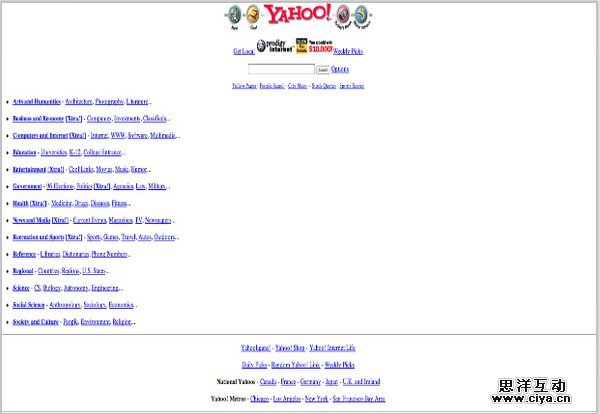Open the Computers and Internet category

click(40, 135)
